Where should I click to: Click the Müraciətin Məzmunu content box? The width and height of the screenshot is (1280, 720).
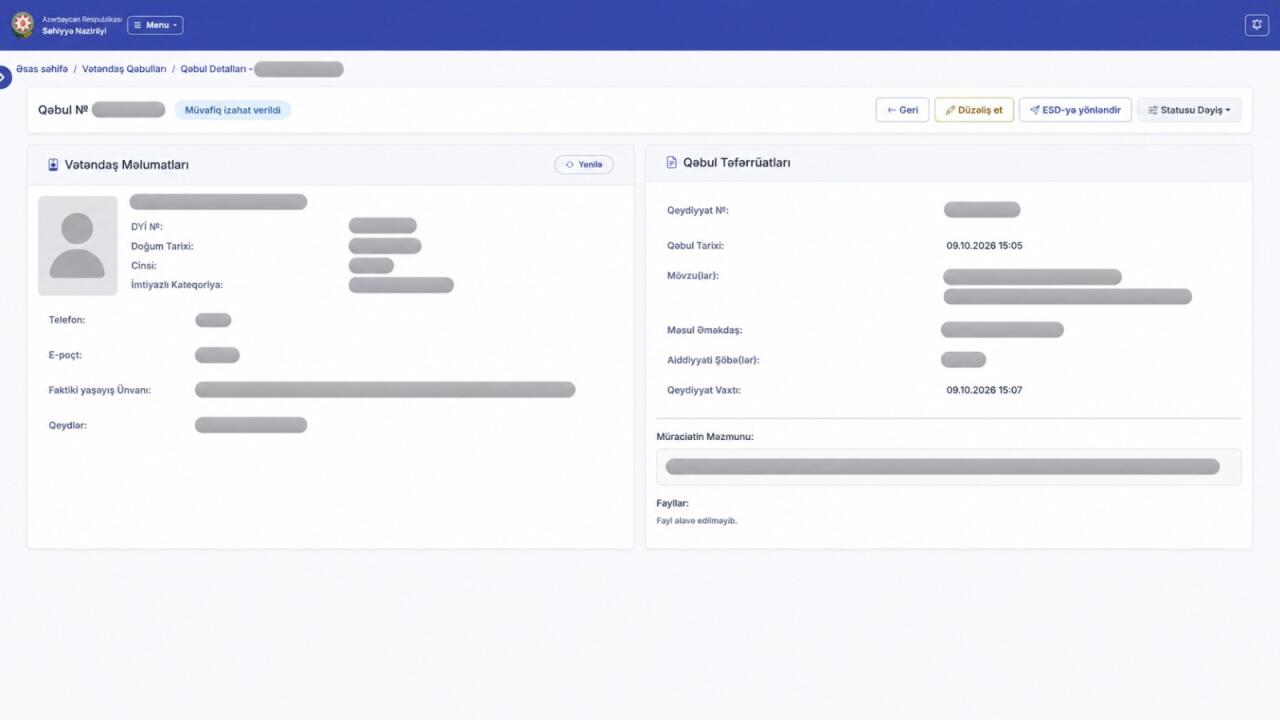pos(948,467)
